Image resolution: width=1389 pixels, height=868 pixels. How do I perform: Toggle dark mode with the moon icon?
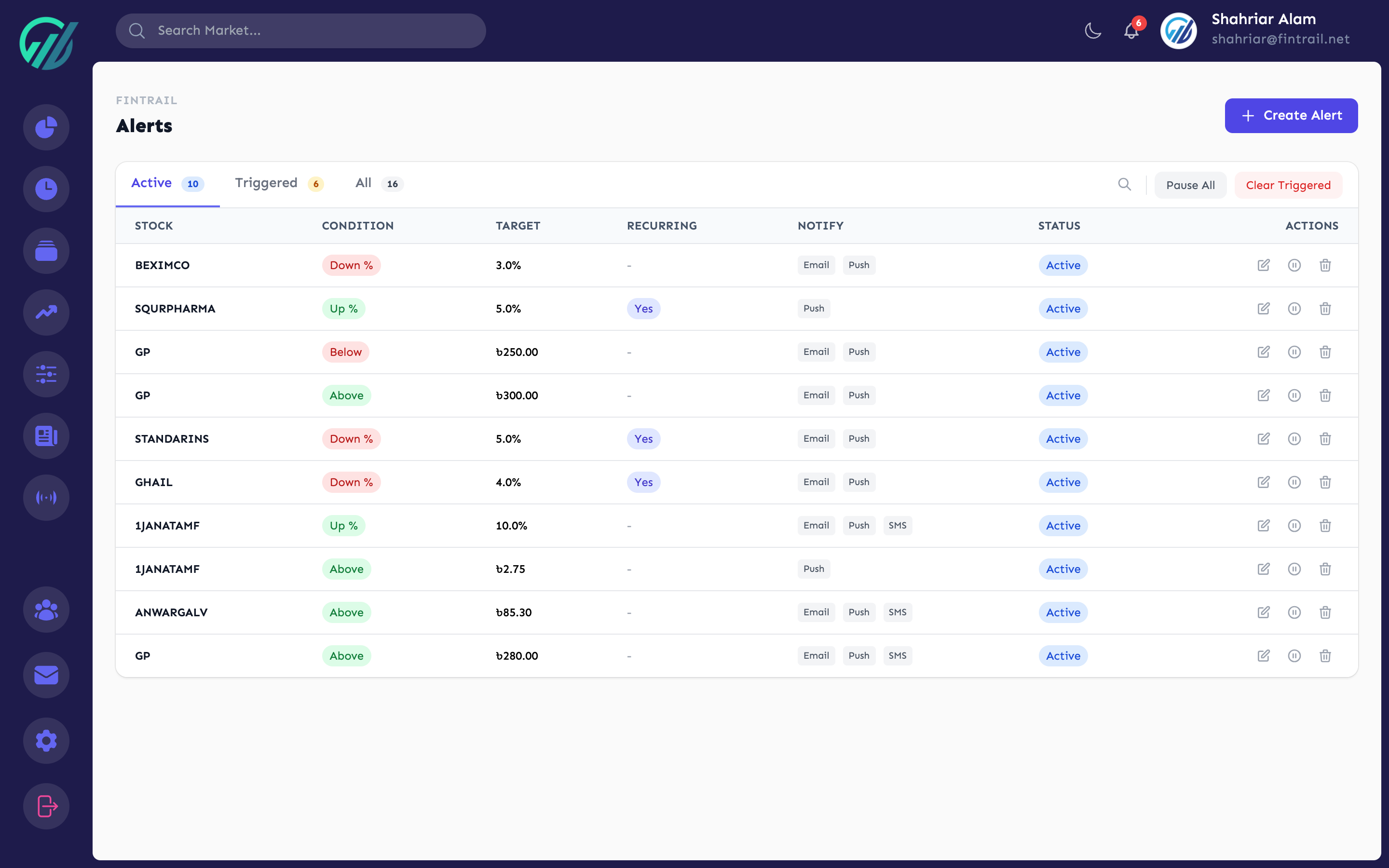click(x=1092, y=30)
